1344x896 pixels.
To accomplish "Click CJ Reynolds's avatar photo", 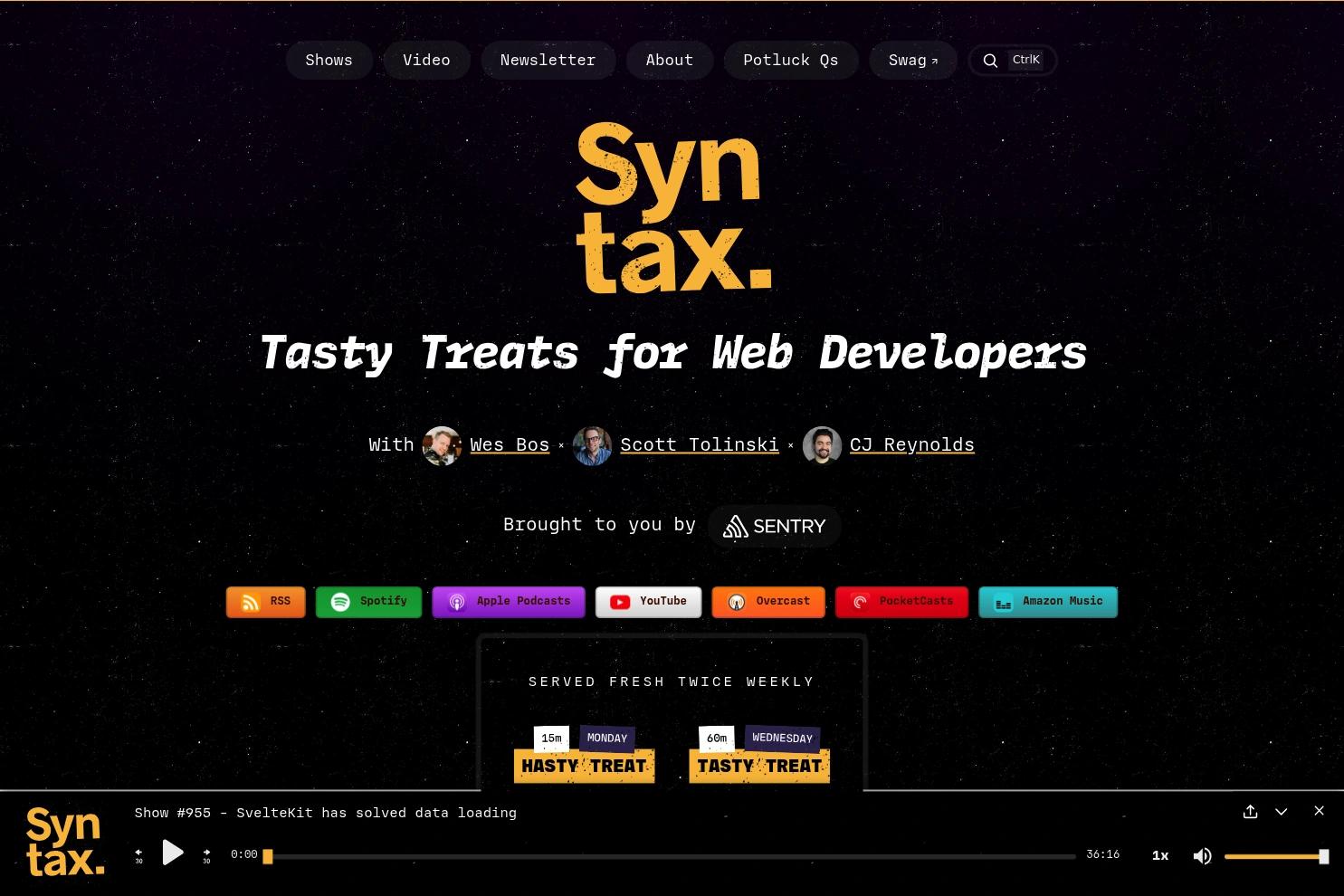I will (822, 445).
